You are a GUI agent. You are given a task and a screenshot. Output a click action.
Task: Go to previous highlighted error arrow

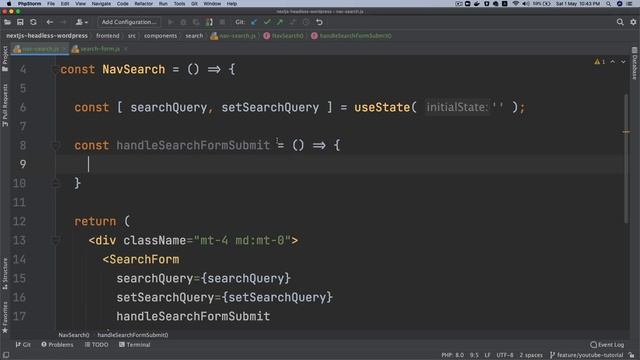click(613, 62)
